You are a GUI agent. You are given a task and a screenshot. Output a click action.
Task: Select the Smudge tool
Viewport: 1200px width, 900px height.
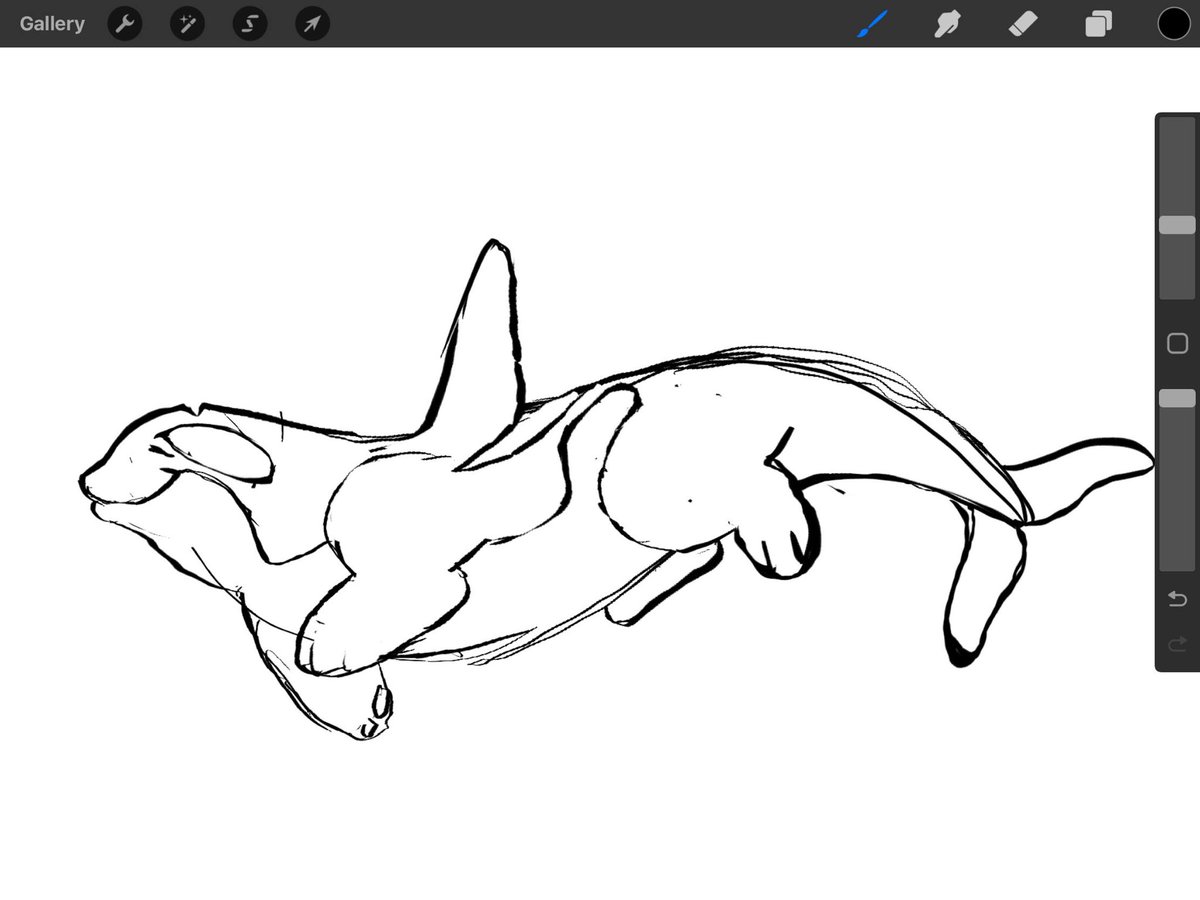(x=947, y=24)
